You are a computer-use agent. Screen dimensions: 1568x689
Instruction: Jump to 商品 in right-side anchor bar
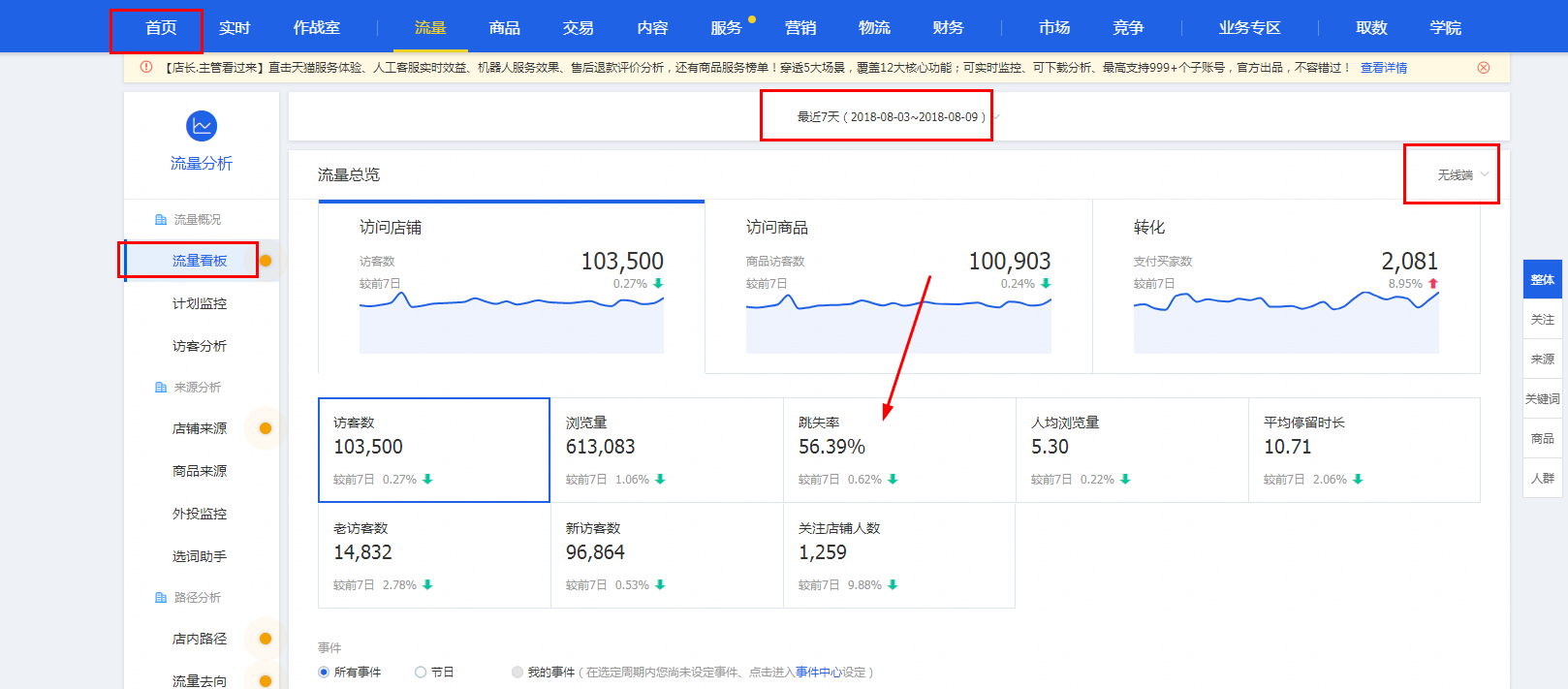pos(1543,438)
